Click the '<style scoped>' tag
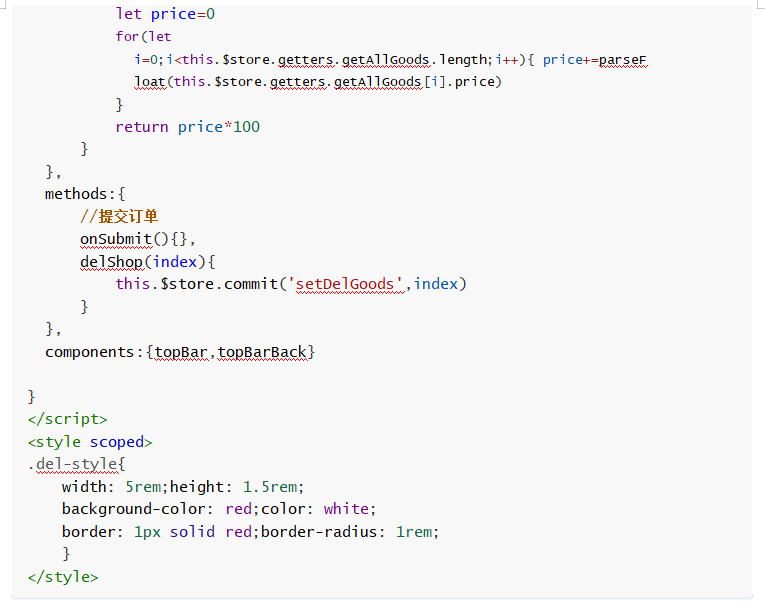The image size is (765, 609). [x=90, y=442]
